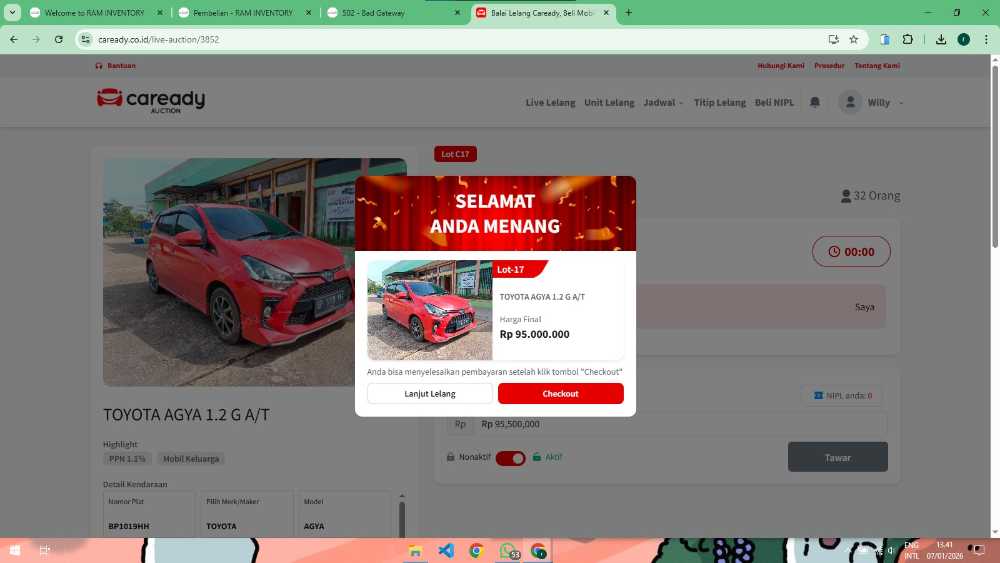Open the notification bell icon
The height and width of the screenshot is (563, 1000).
coord(815,102)
